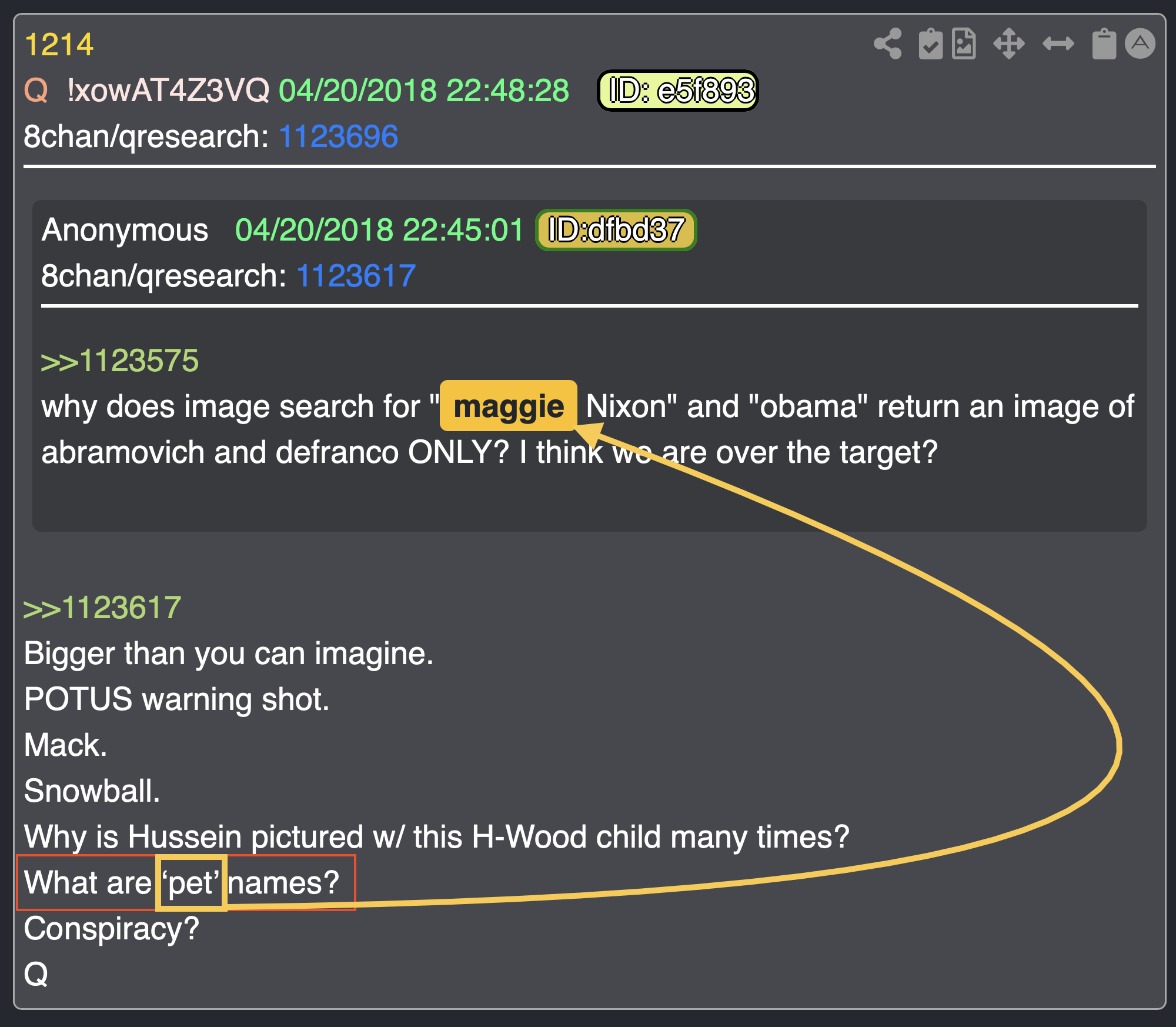Open the 8chan/qresearch link 1123696
The image size is (1176, 1027).
click(338, 136)
